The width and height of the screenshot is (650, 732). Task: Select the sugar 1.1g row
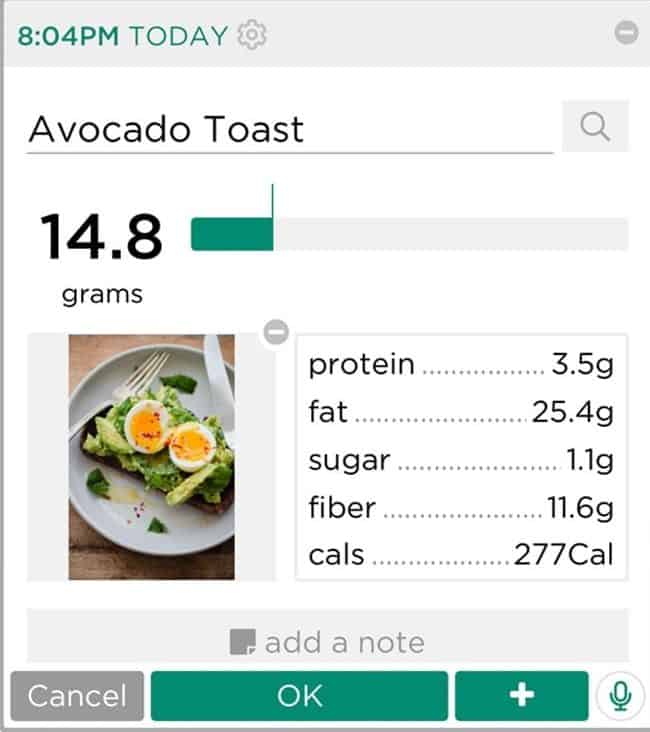click(461, 459)
